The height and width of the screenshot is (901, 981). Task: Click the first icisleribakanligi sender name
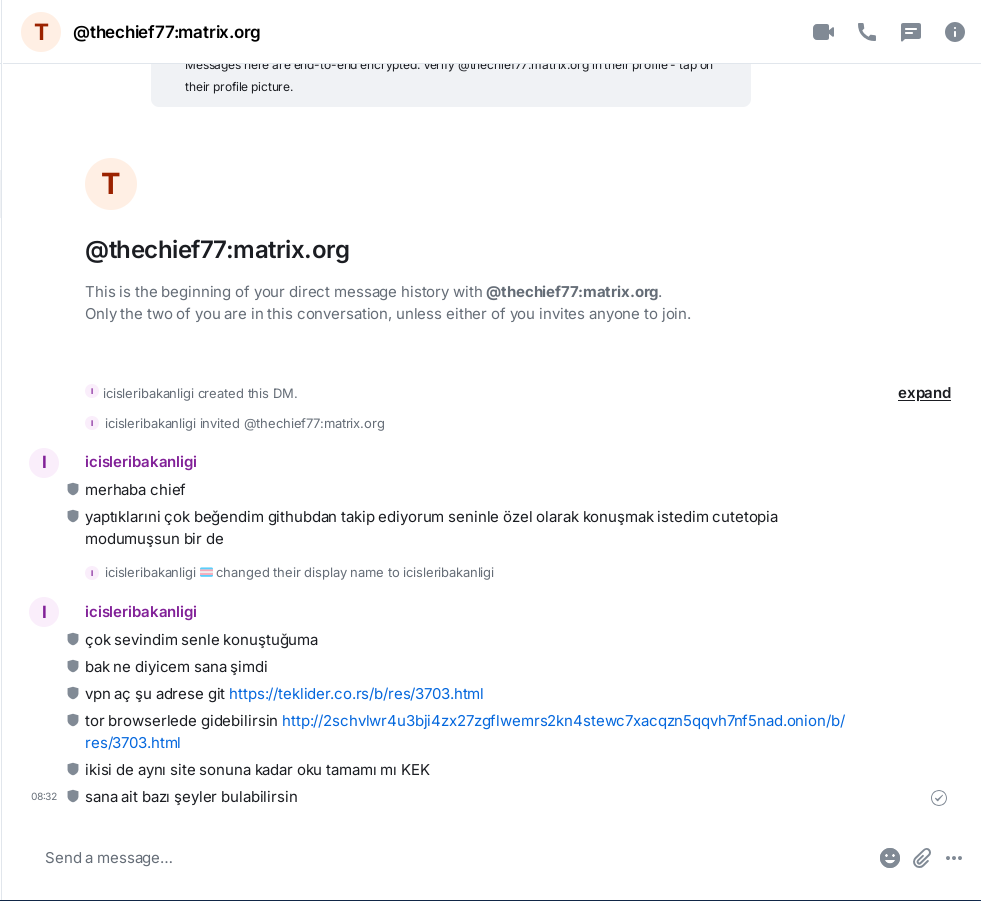pyautogui.click(x=141, y=462)
